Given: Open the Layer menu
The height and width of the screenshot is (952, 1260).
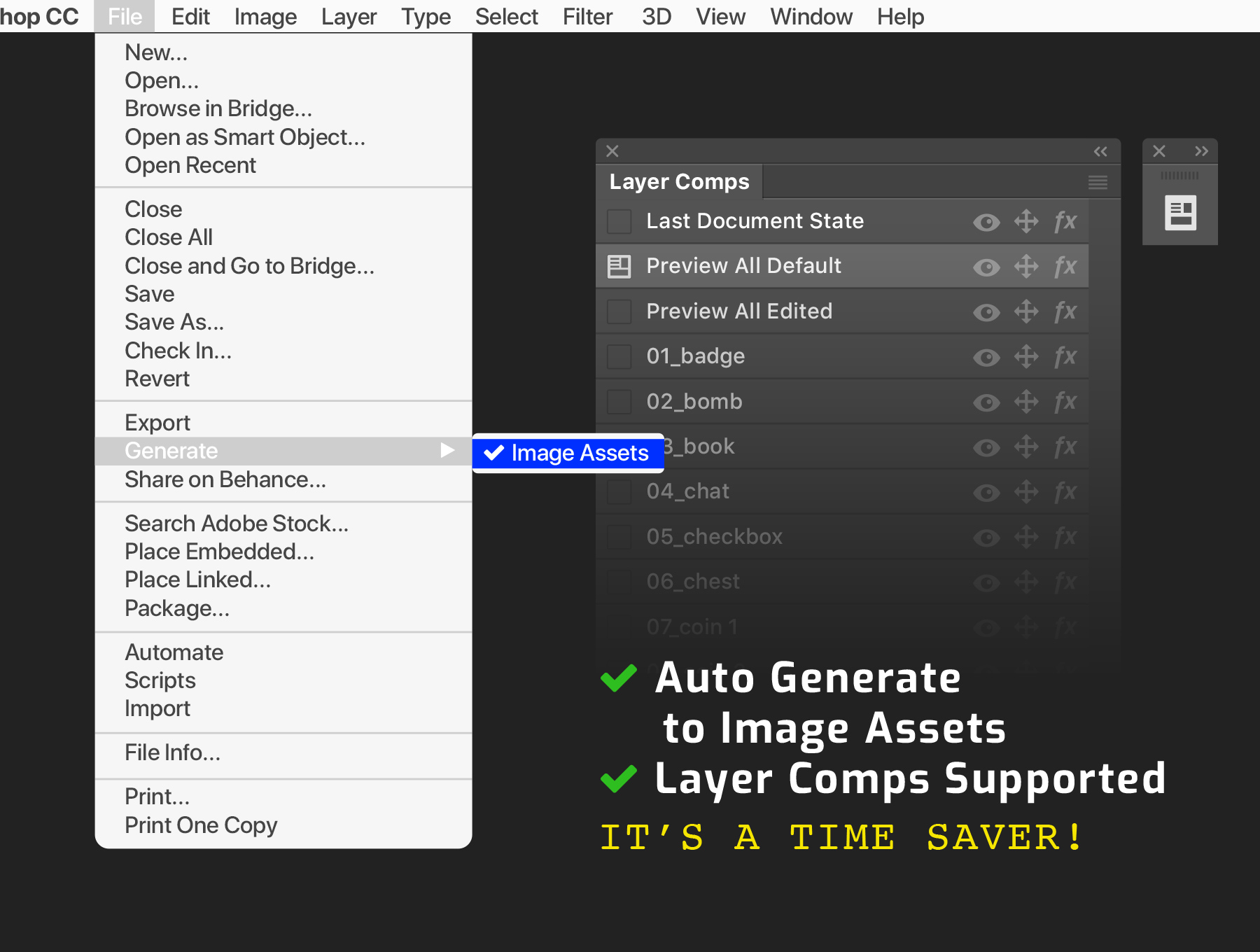Looking at the screenshot, I should [349, 16].
